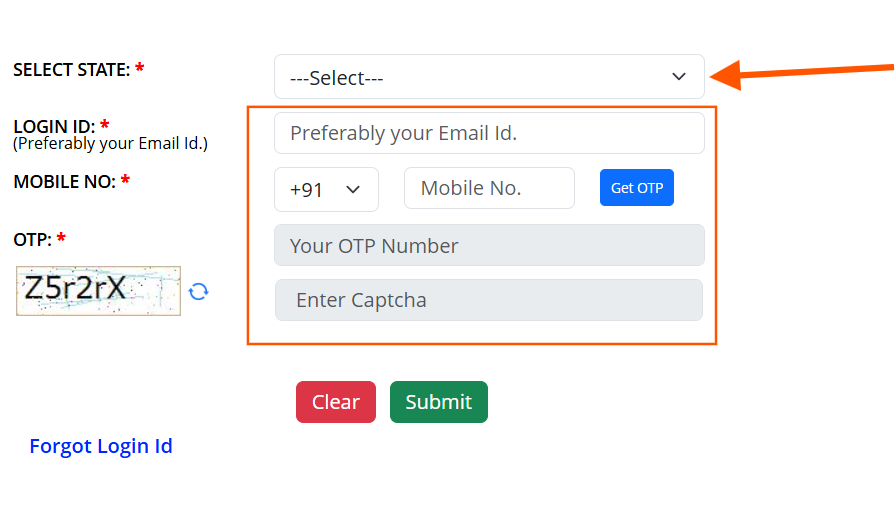
Task: Open the SELECT STATE ---Select--- dropdown
Action: [489, 76]
